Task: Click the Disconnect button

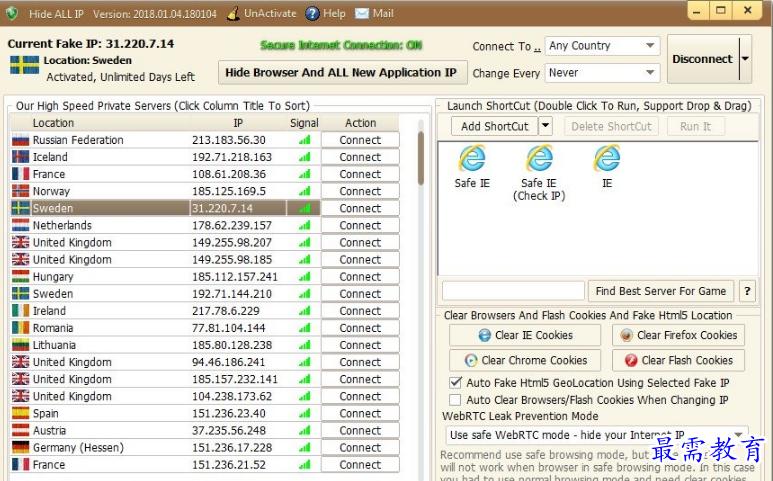Action: tap(703, 59)
